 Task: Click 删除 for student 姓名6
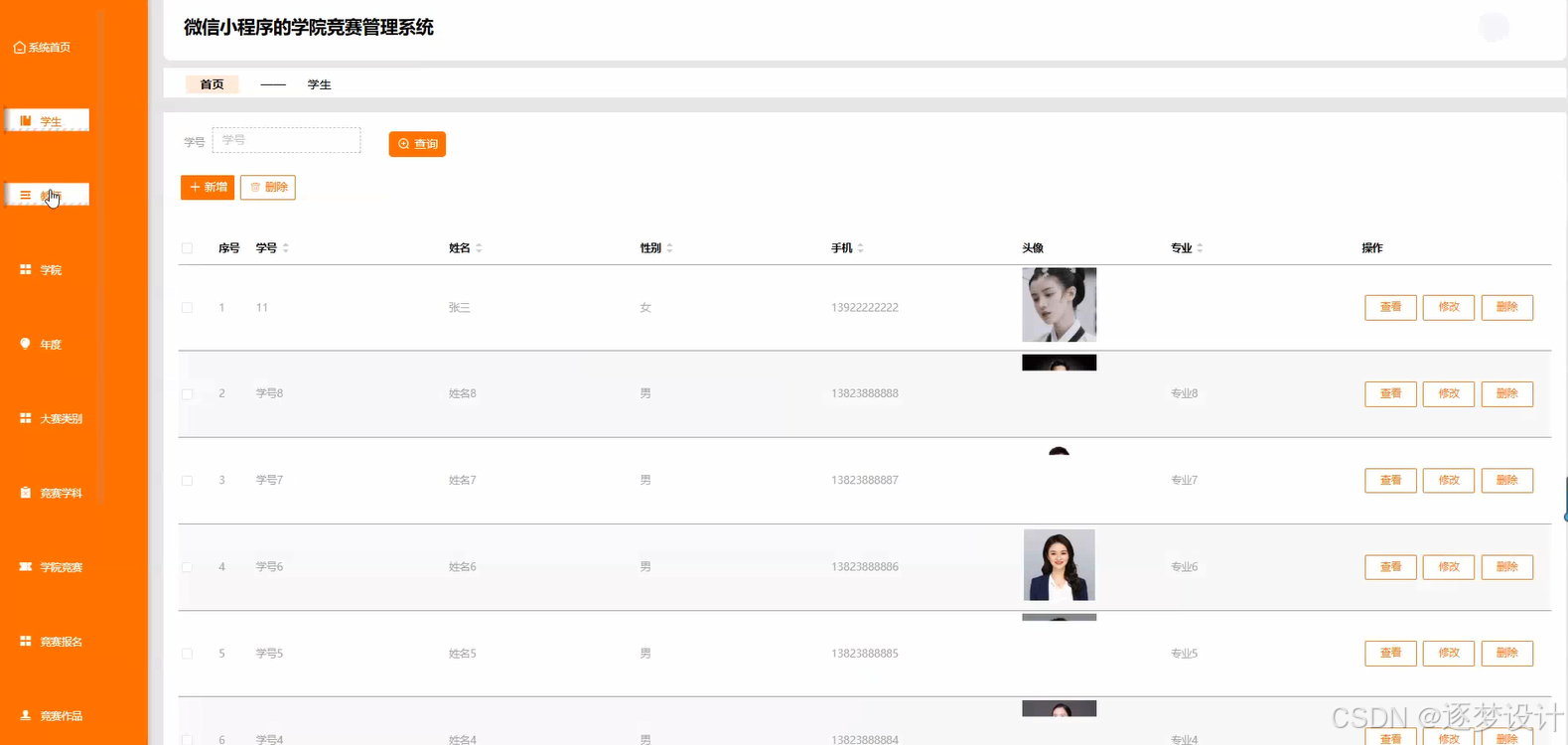tap(1507, 566)
